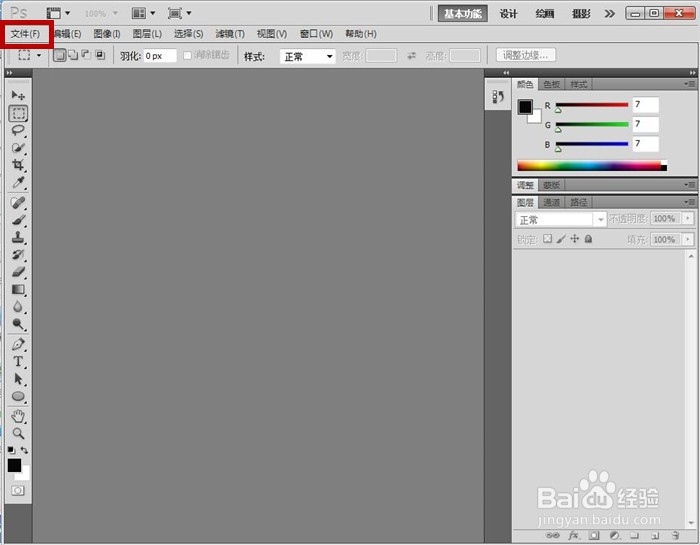
Task: Swap foreground and background colors
Action: pos(25,450)
